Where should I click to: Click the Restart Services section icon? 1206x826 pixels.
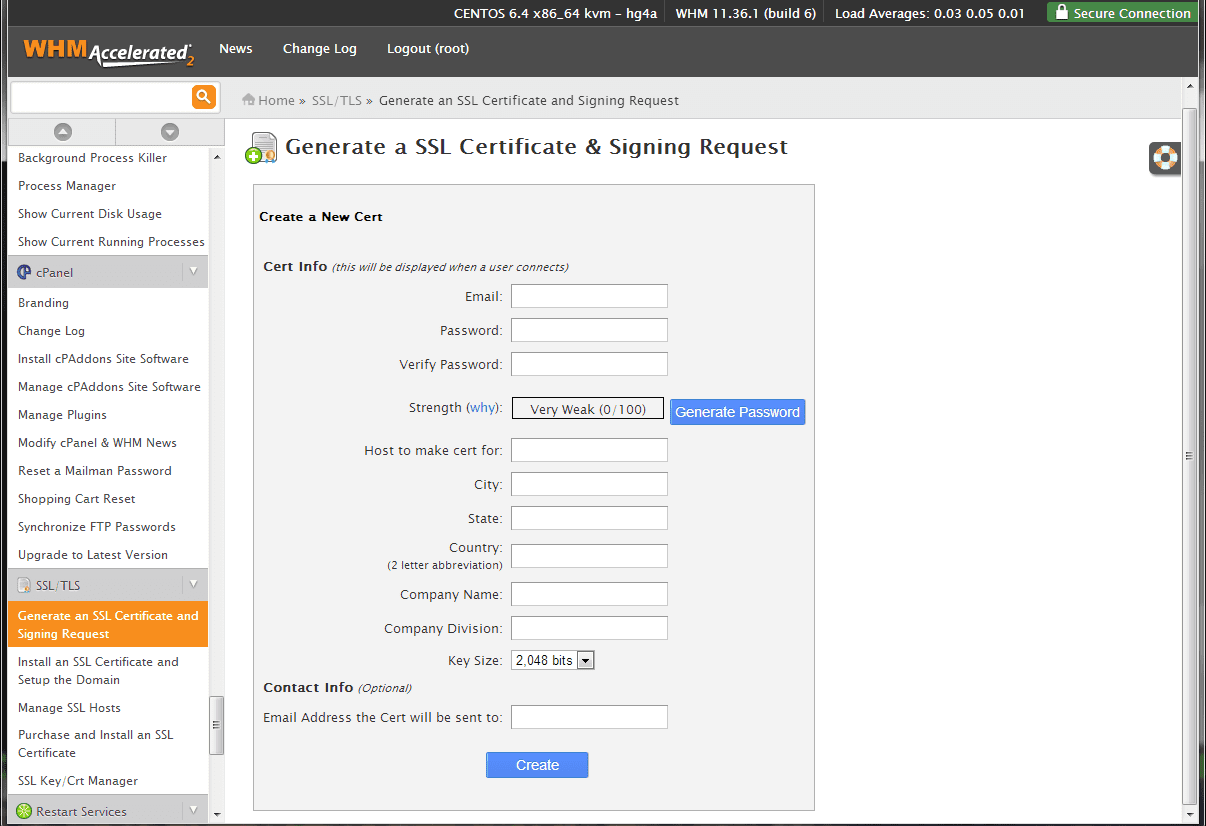24,811
